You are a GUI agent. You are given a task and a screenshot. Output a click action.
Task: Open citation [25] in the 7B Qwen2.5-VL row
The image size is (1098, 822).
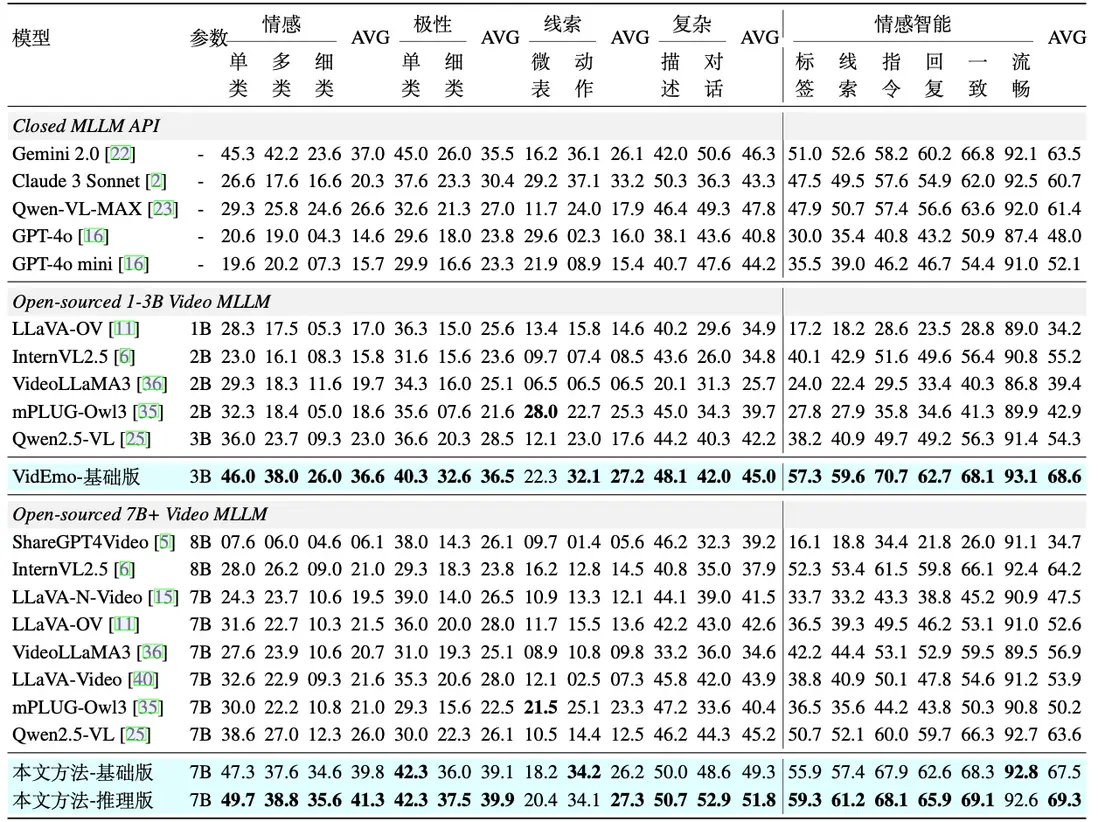pos(135,734)
